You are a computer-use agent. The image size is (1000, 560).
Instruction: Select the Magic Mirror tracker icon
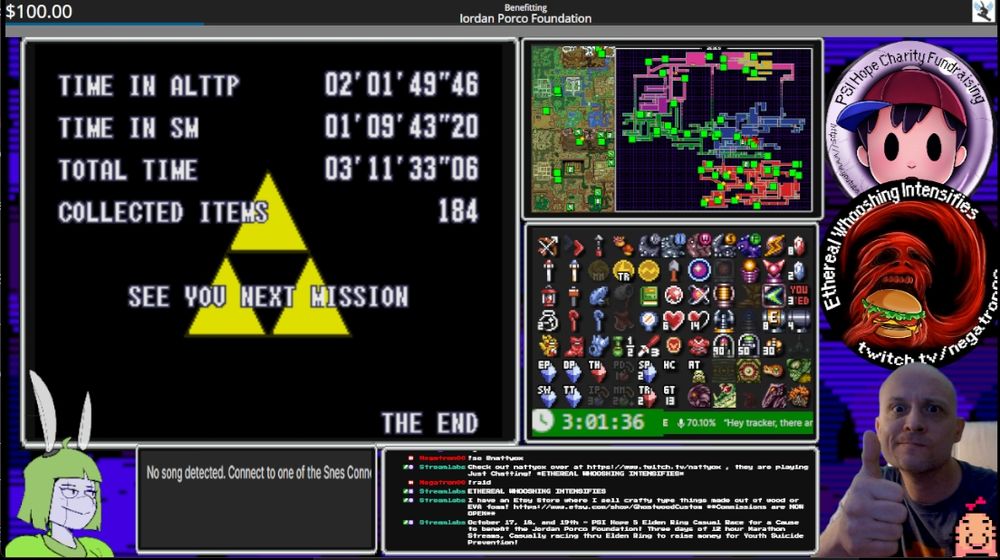[649, 321]
